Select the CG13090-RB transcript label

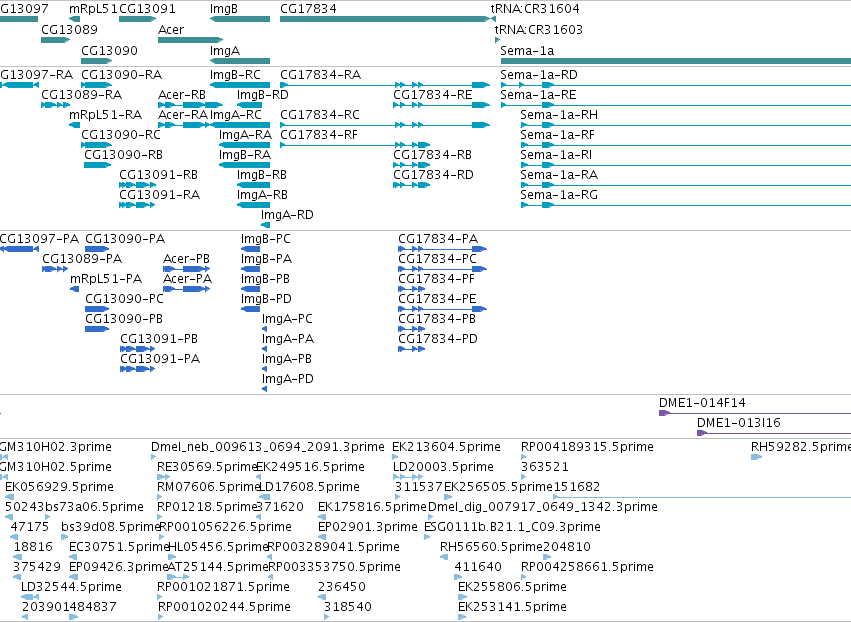(x=124, y=155)
